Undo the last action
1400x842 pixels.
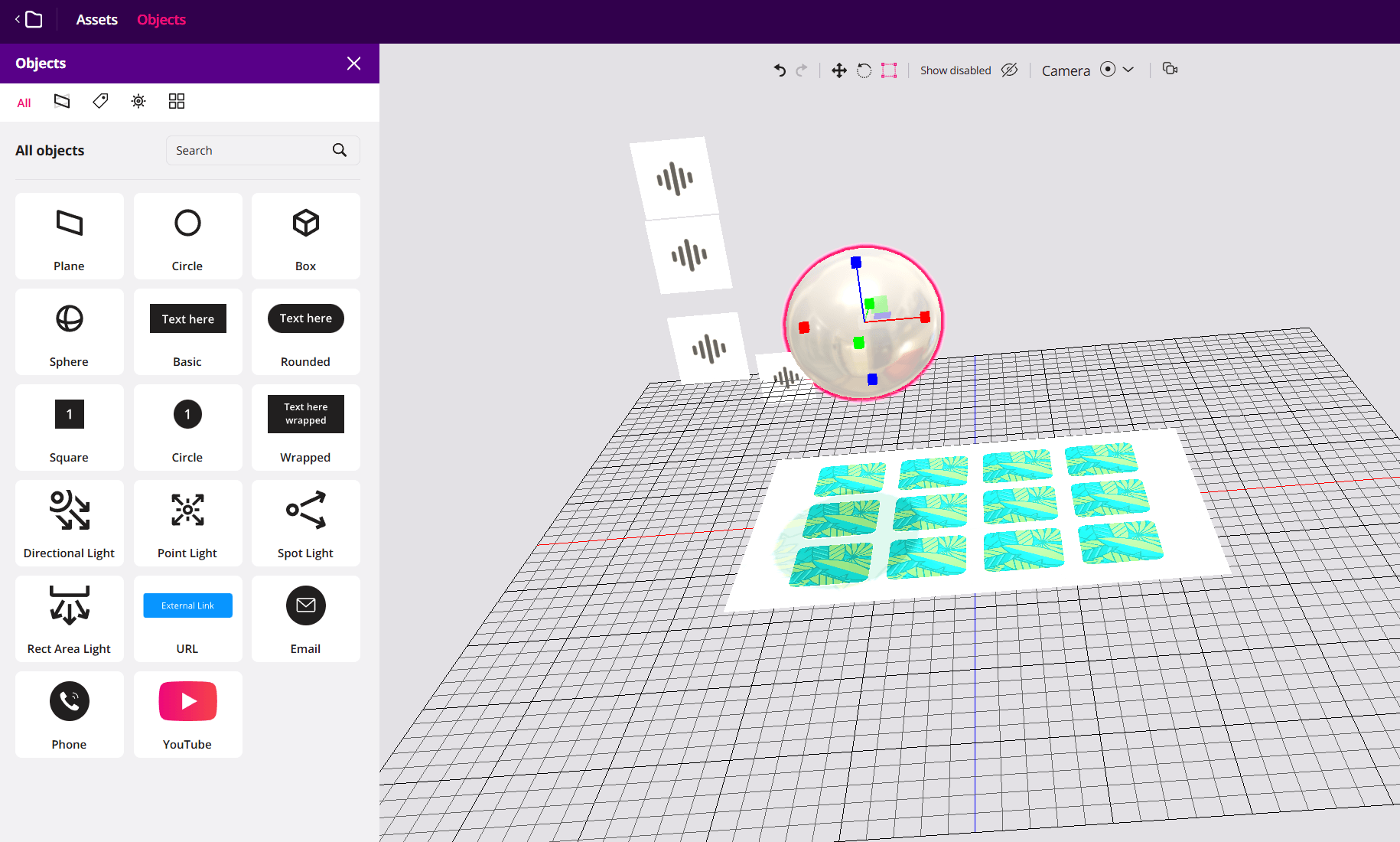(x=780, y=70)
